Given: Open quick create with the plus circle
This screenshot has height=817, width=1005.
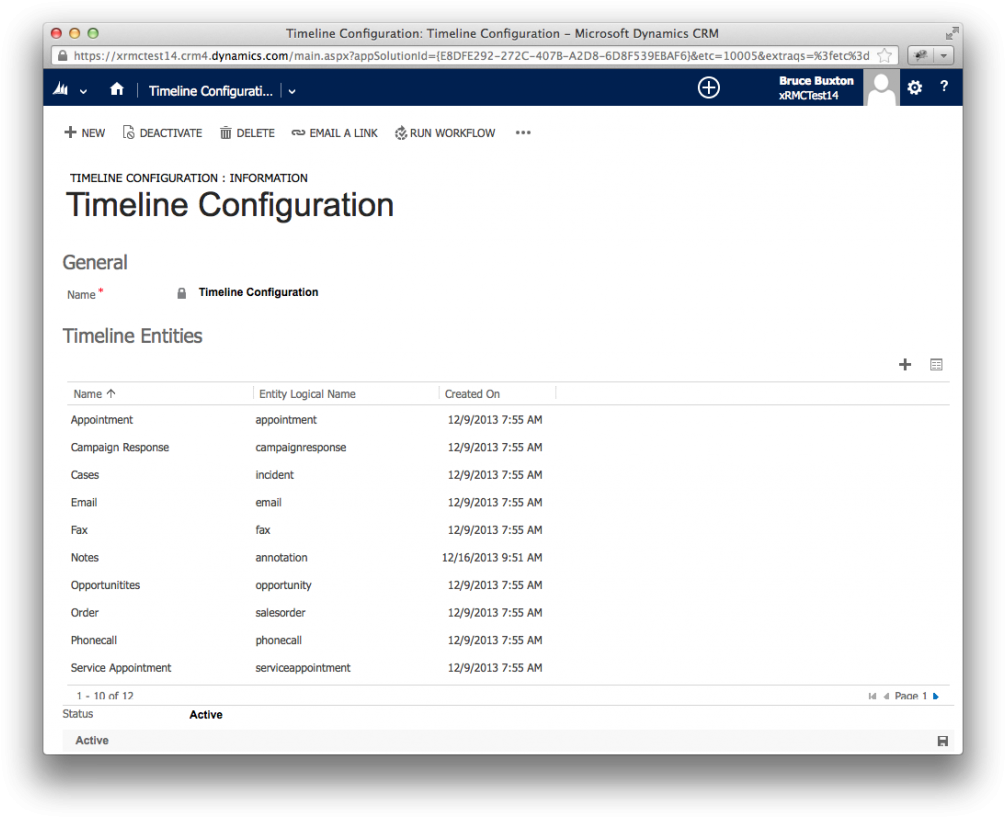Looking at the screenshot, I should click(709, 88).
